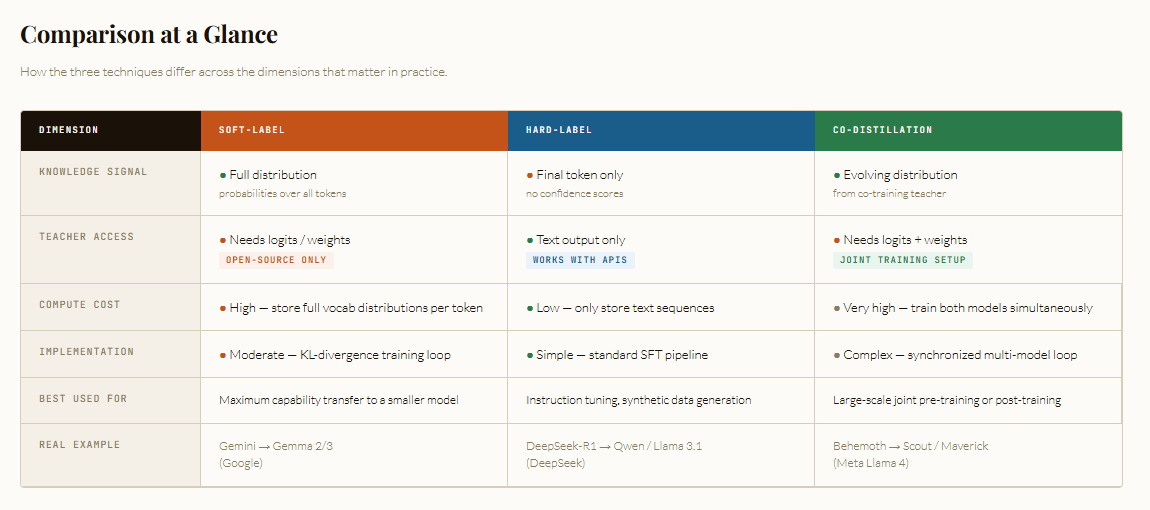Click the dot beside Very high compute cost

click(x=837, y=309)
